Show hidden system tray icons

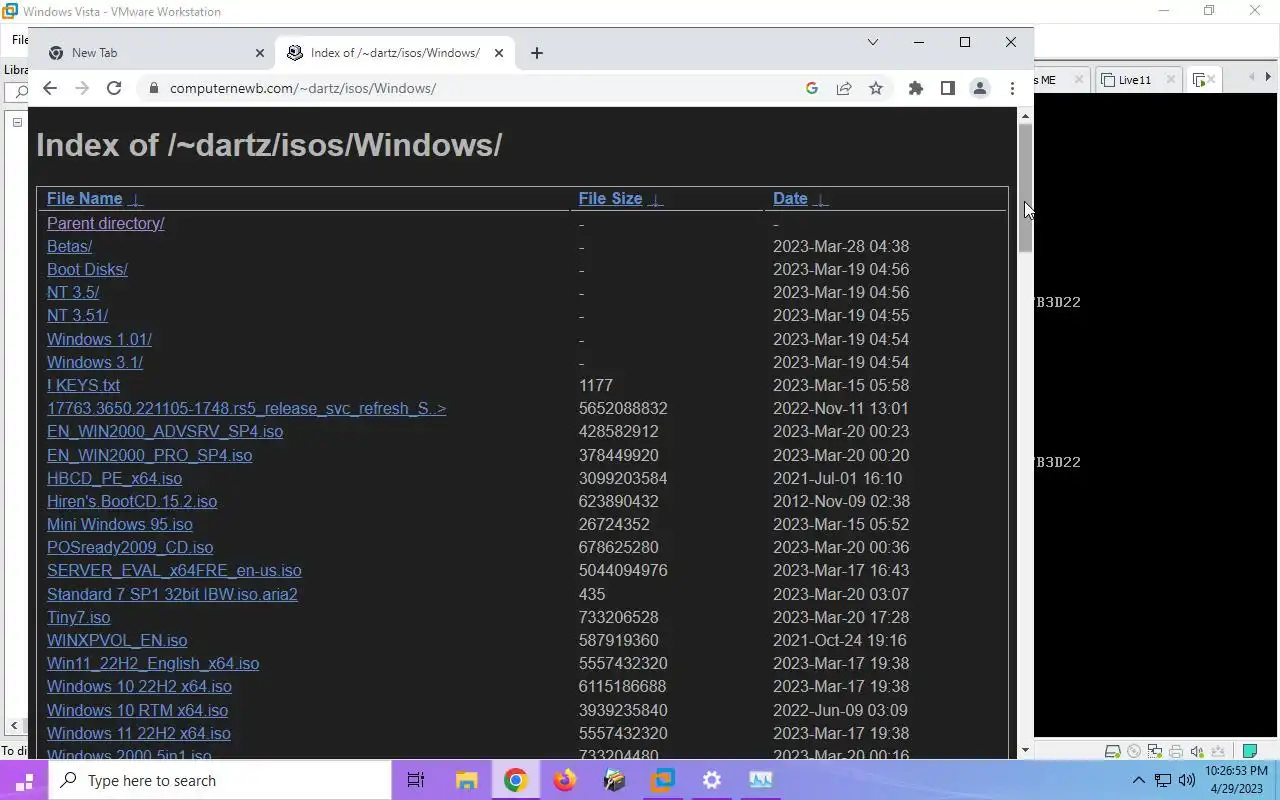[1138, 780]
